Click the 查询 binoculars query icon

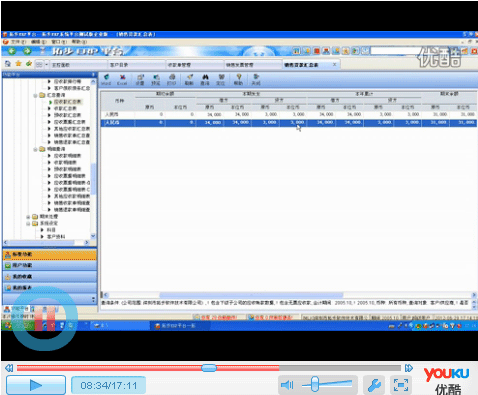click(205, 80)
